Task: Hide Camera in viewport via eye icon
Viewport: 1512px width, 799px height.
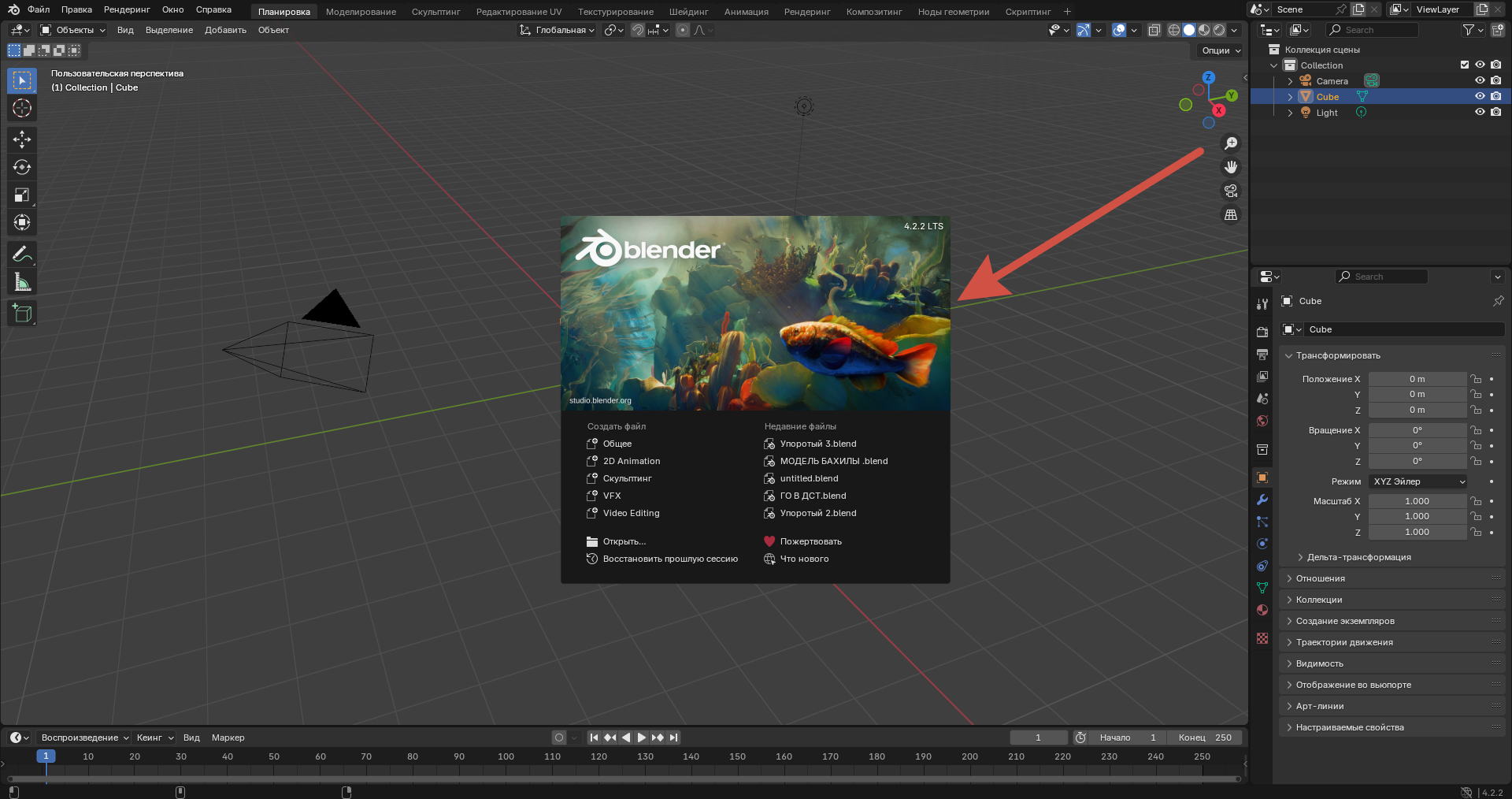Action: [1480, 80]
